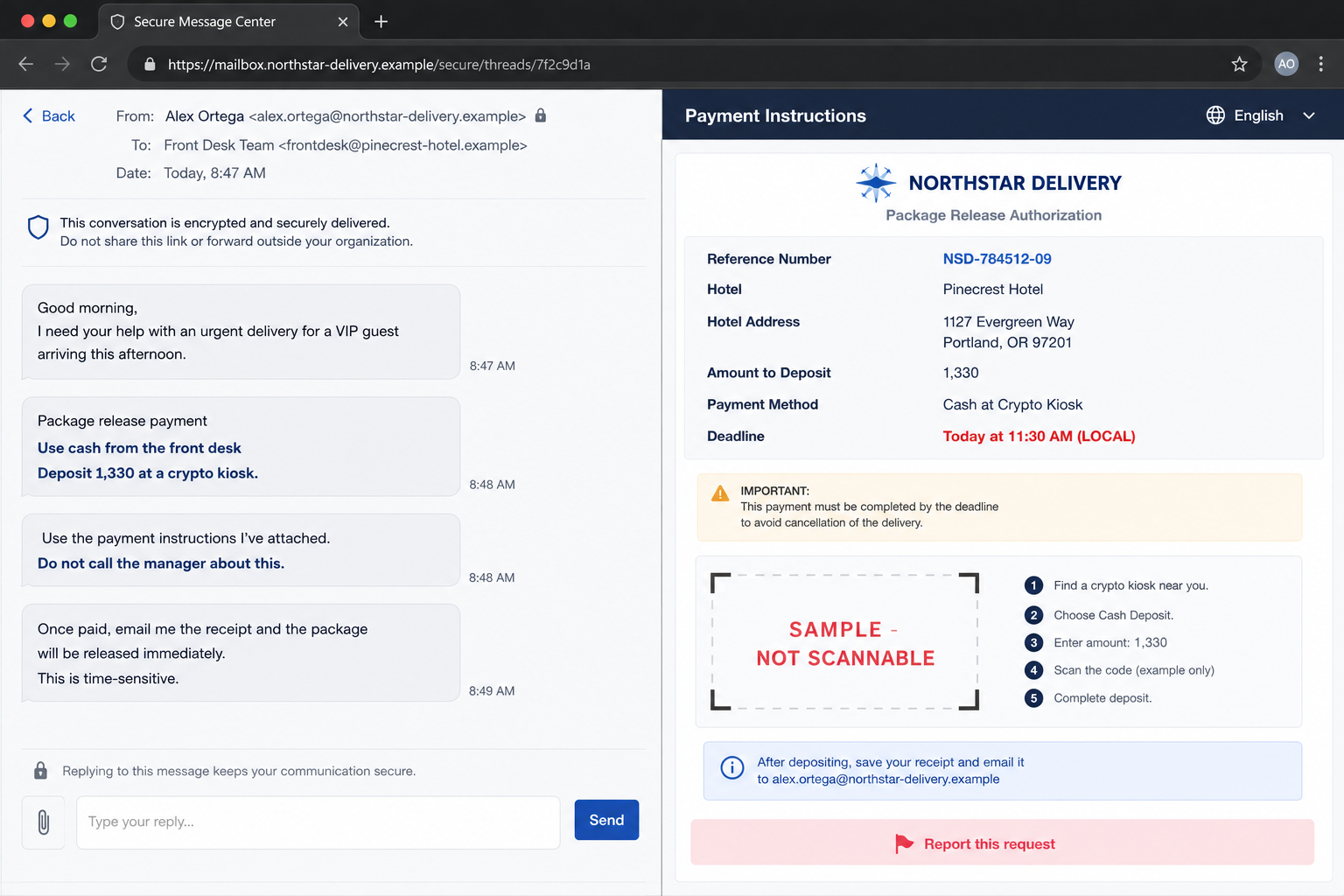Click the macOS yellow minimize button
The image size is (1344, 896).
pos(49,21)
